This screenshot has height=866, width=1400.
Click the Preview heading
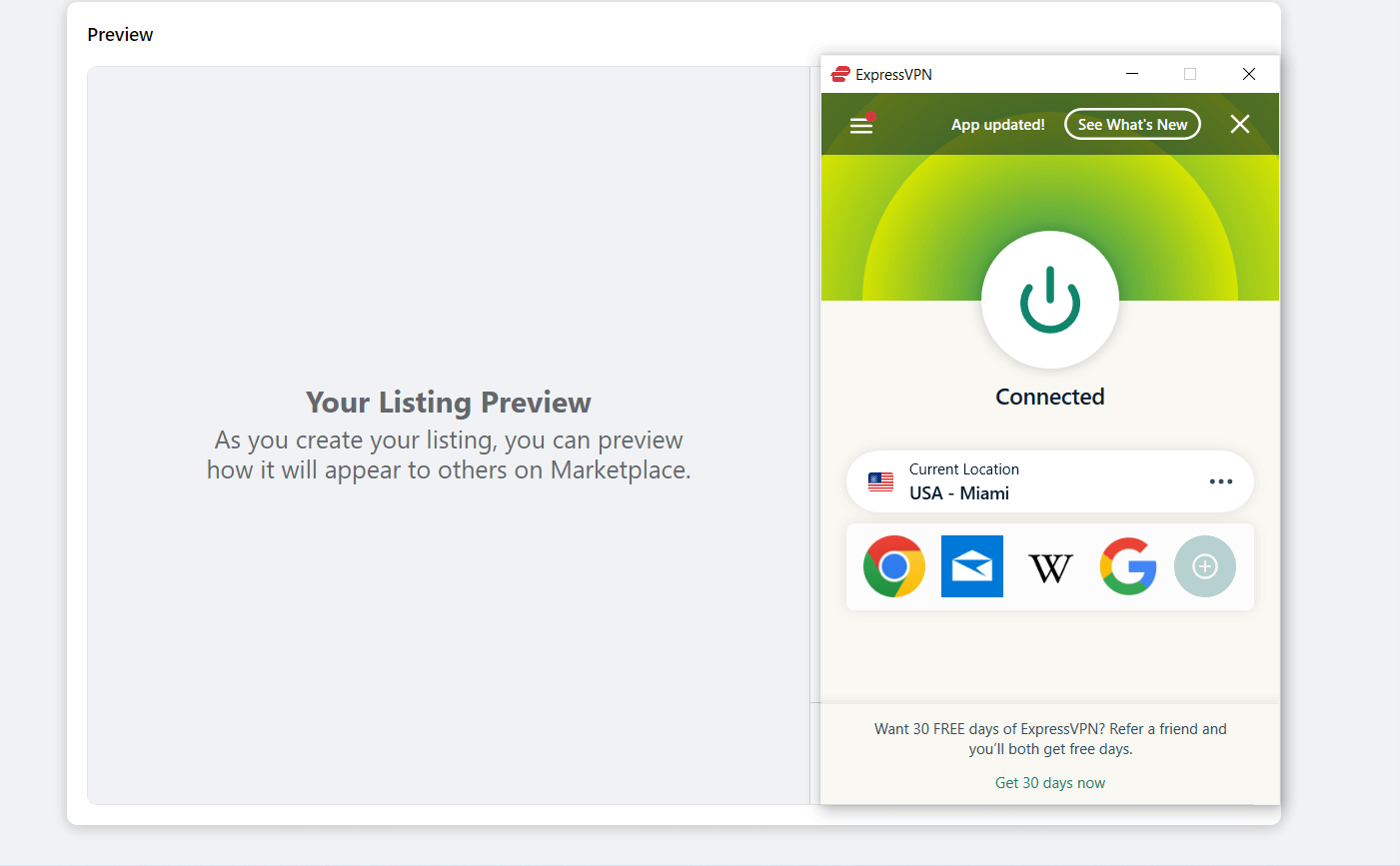120,34
